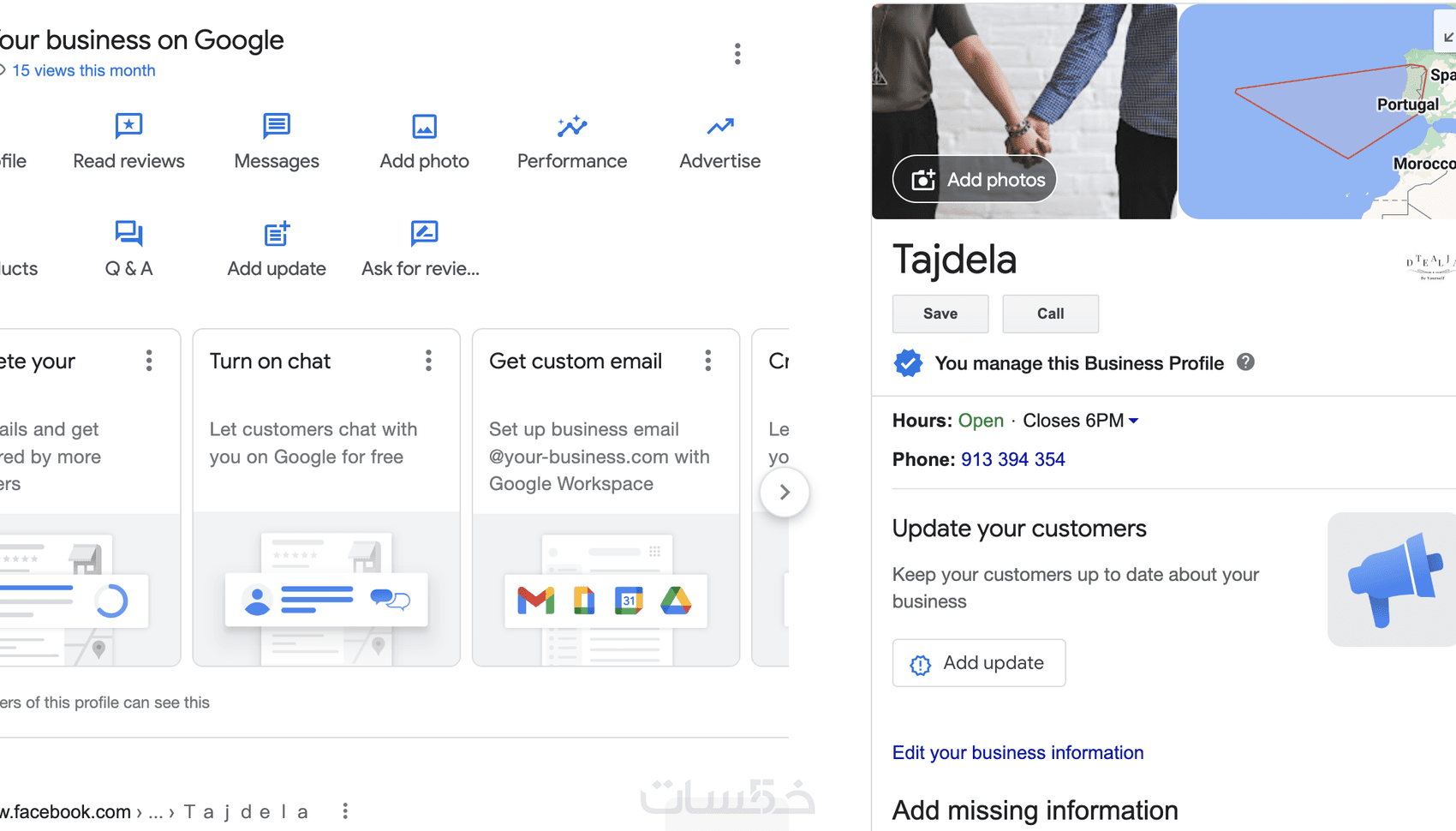Screen dimensions: 1456x831
Task: Click Ask for reviews icon
Action: [424, 234]
